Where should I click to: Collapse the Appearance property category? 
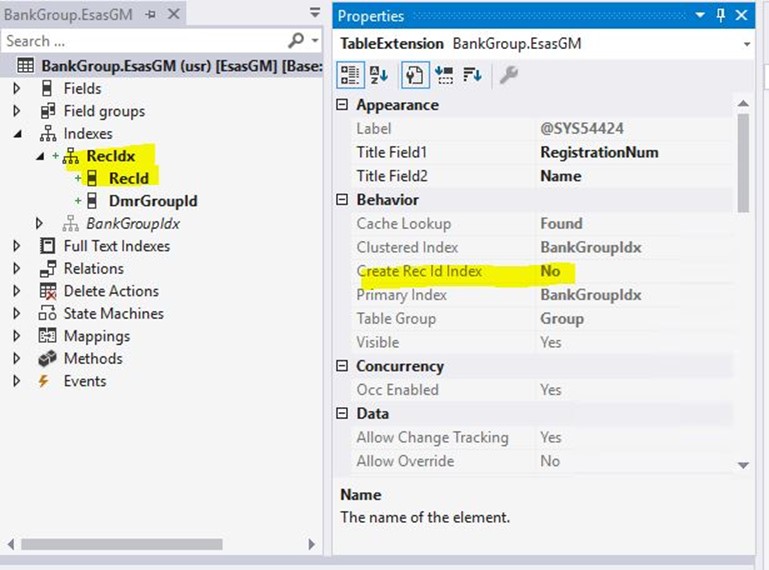click(342, 104)
